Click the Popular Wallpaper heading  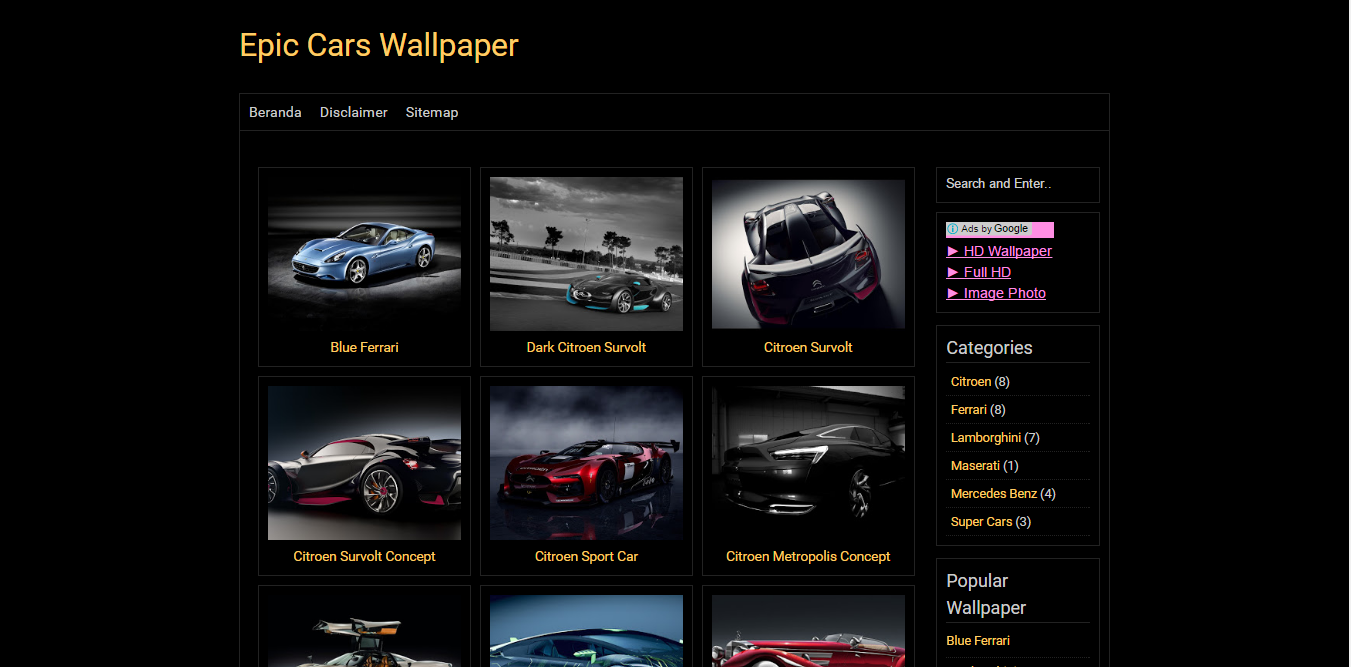pos(986,594)
